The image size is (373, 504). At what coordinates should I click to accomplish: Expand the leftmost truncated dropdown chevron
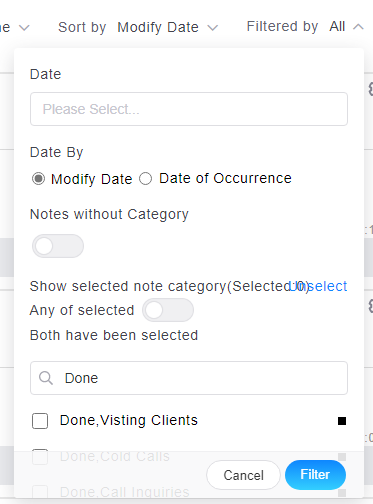(x=24, y=28)
